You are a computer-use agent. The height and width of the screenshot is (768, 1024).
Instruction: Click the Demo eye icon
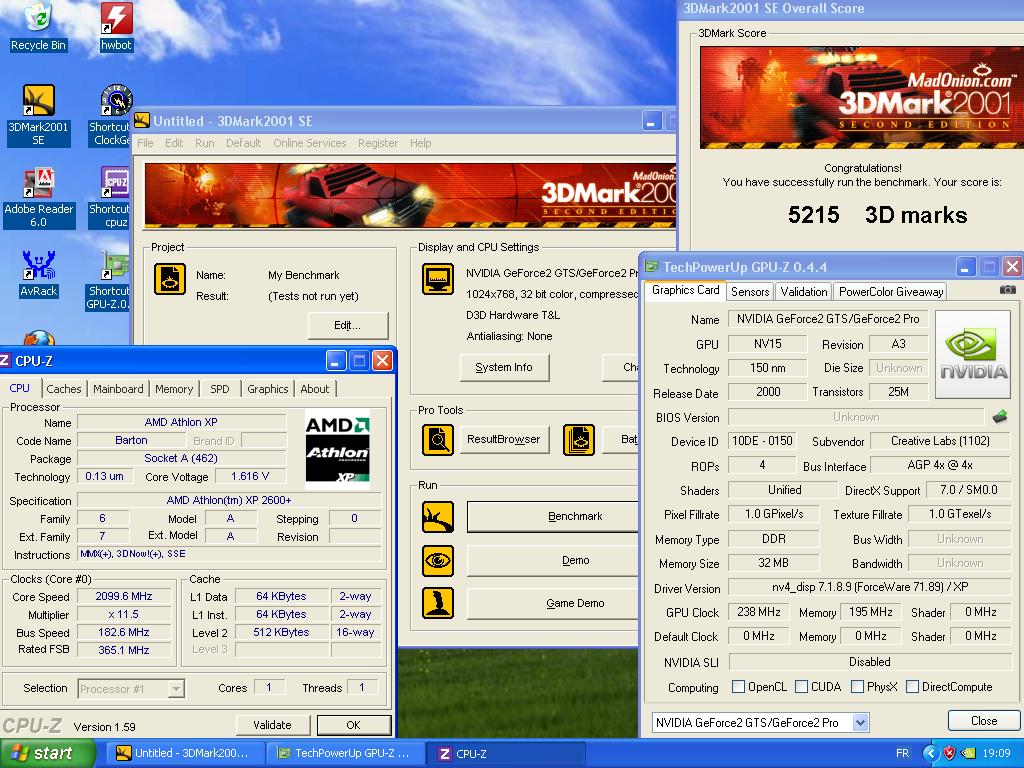[438, 560]
